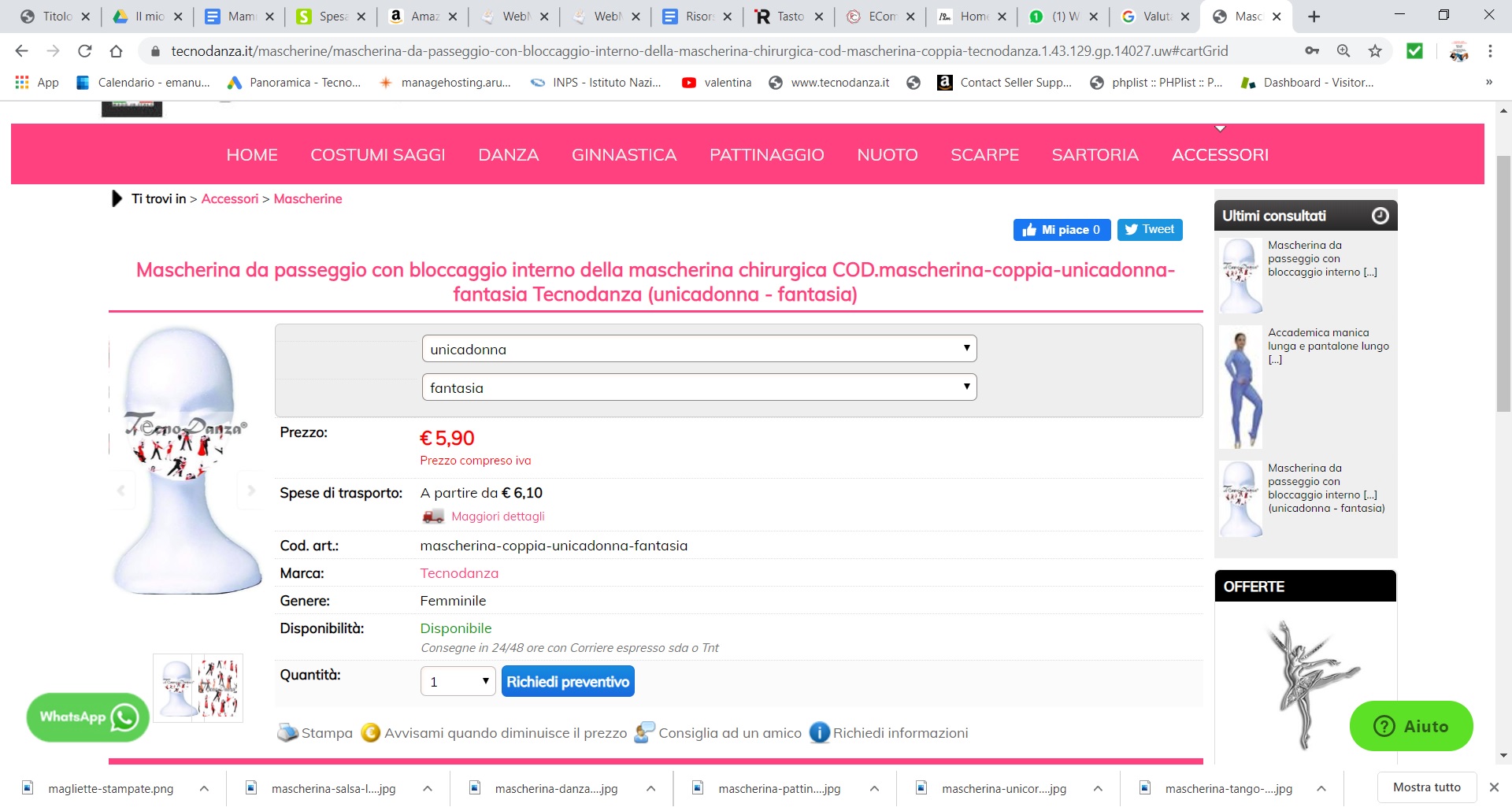Click the main product image
The height and width of the screenshot is (811, 1512).
point(187,461)
